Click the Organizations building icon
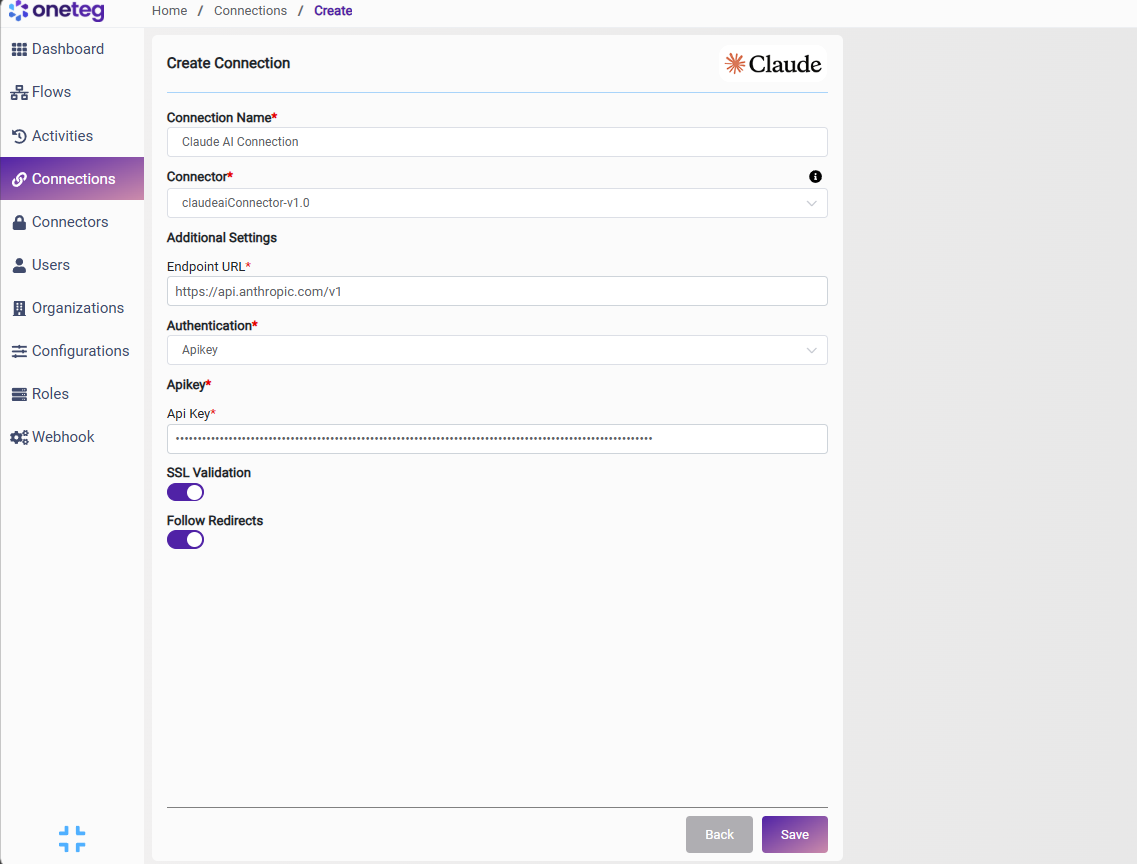The height and width of the screenshot is (864, 1137). click(20, 308)
